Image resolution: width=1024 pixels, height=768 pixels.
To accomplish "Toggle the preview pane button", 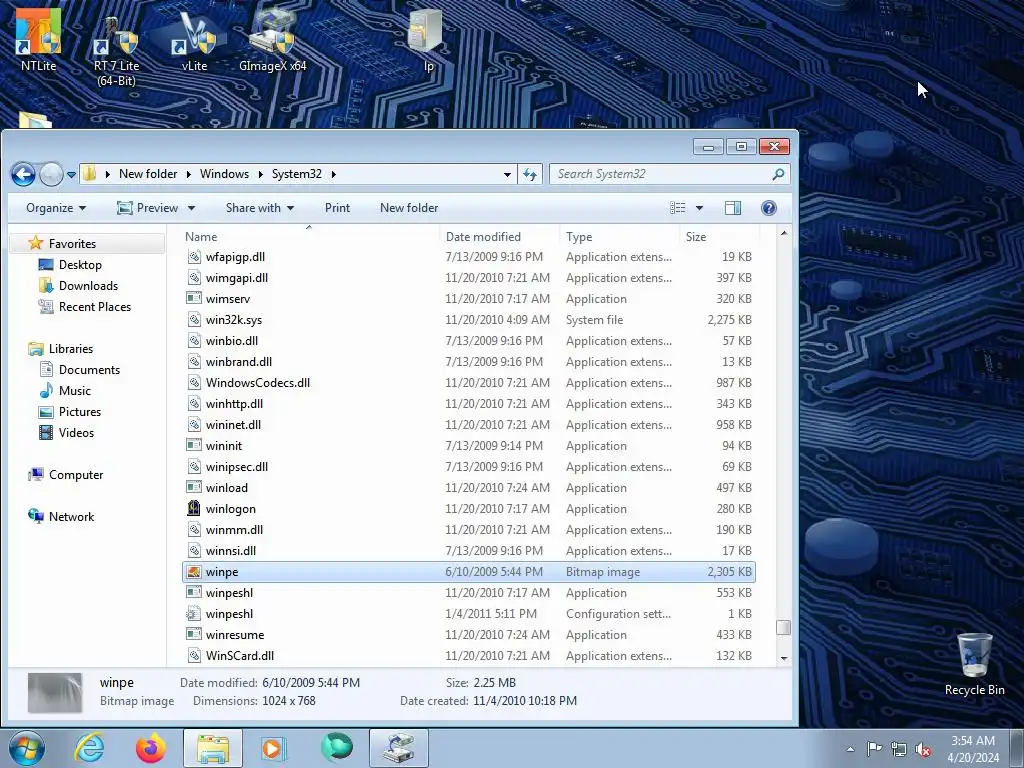I will pos(733,208).
